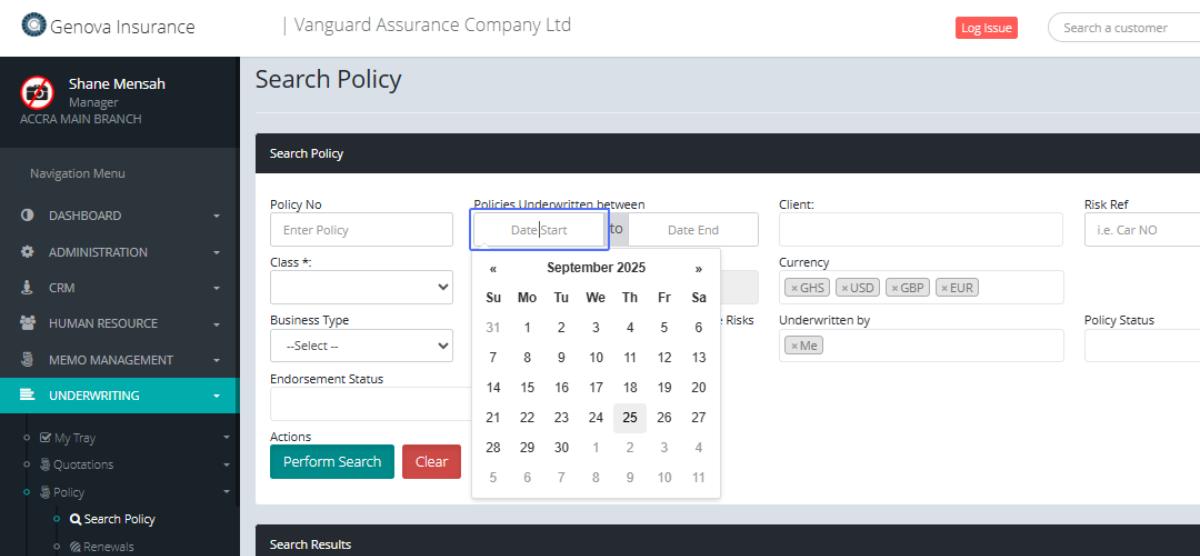Go to next month in calendar

[698, 268]
